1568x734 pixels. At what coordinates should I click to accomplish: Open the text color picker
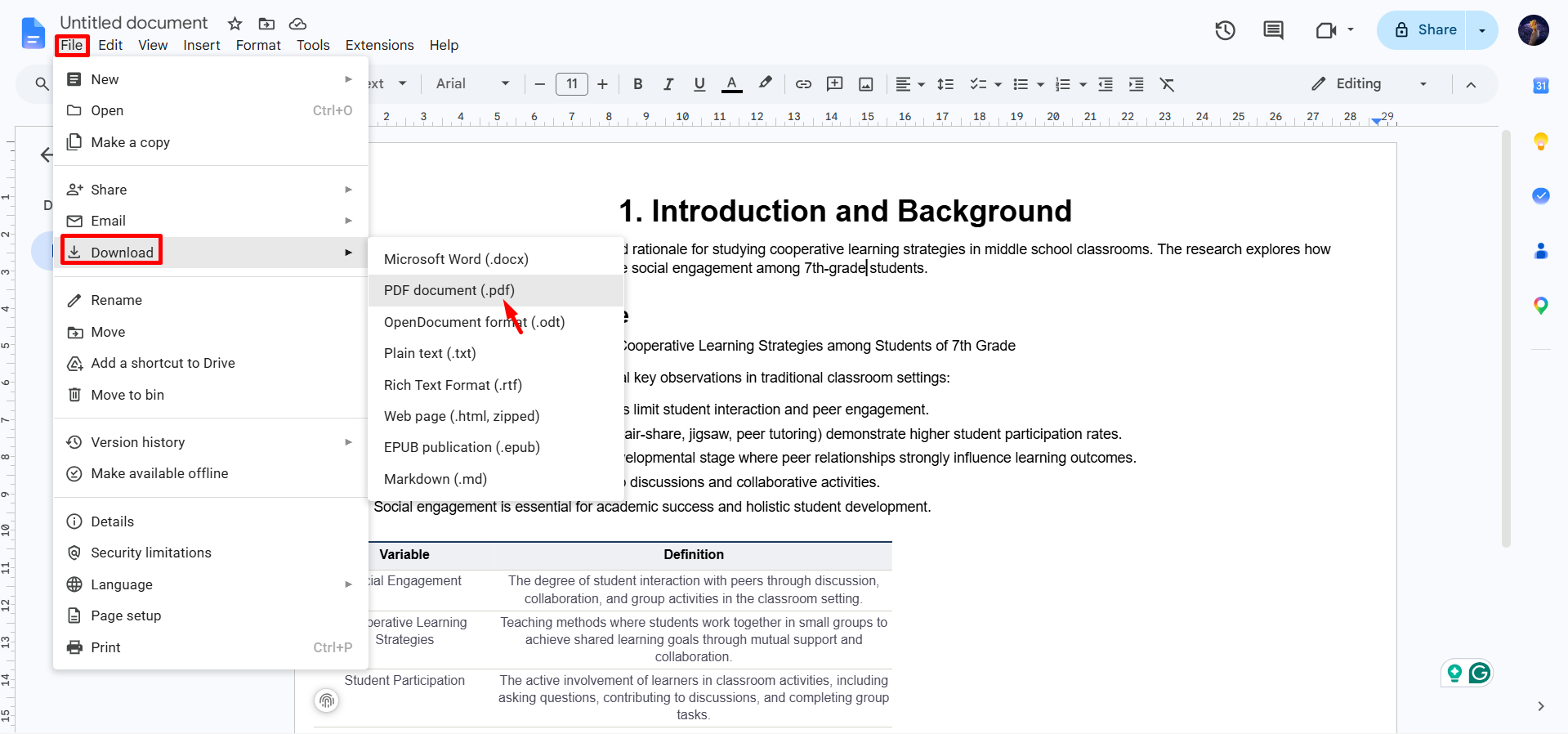[732, 84]
